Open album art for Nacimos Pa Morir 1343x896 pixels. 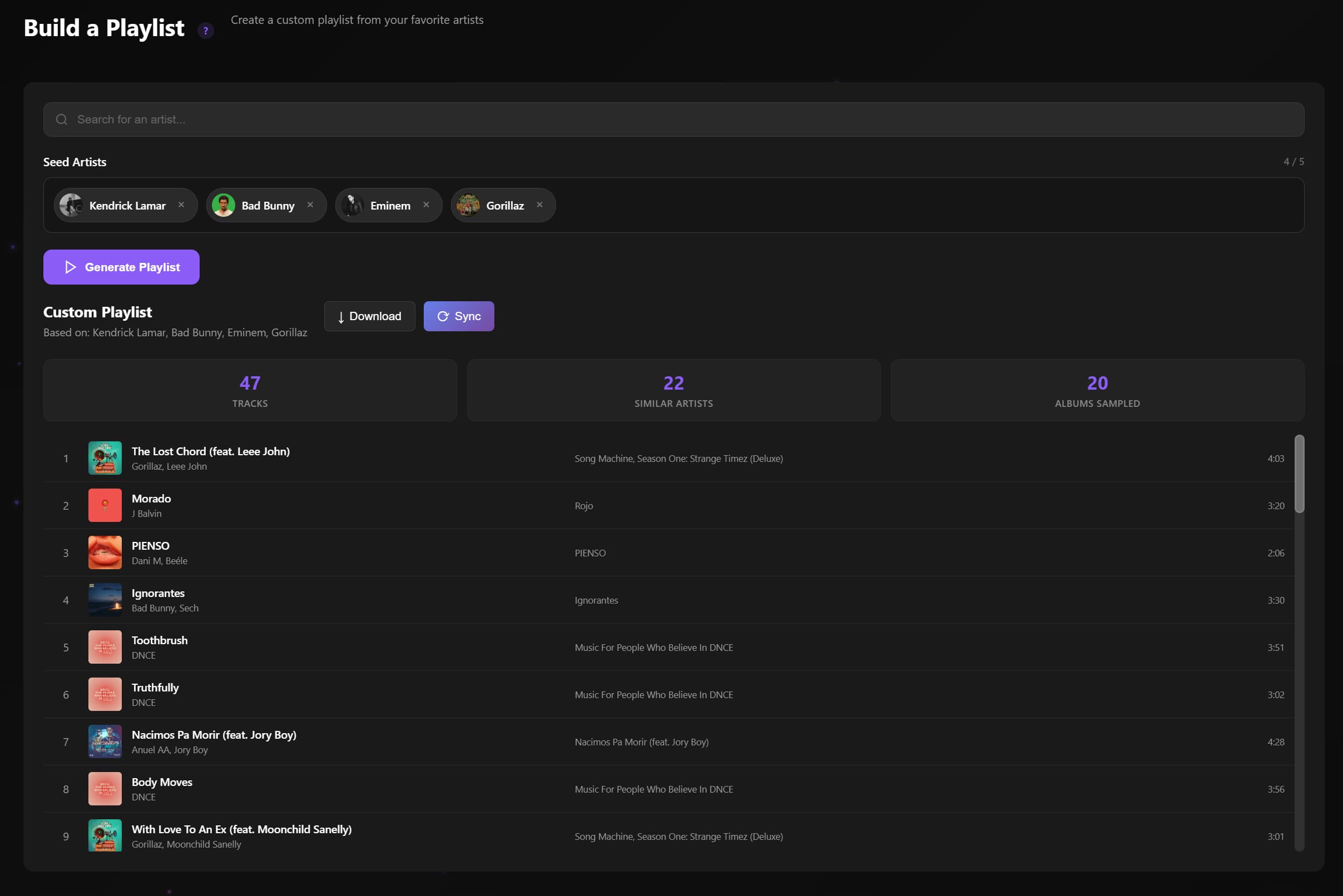pos(105,741)
